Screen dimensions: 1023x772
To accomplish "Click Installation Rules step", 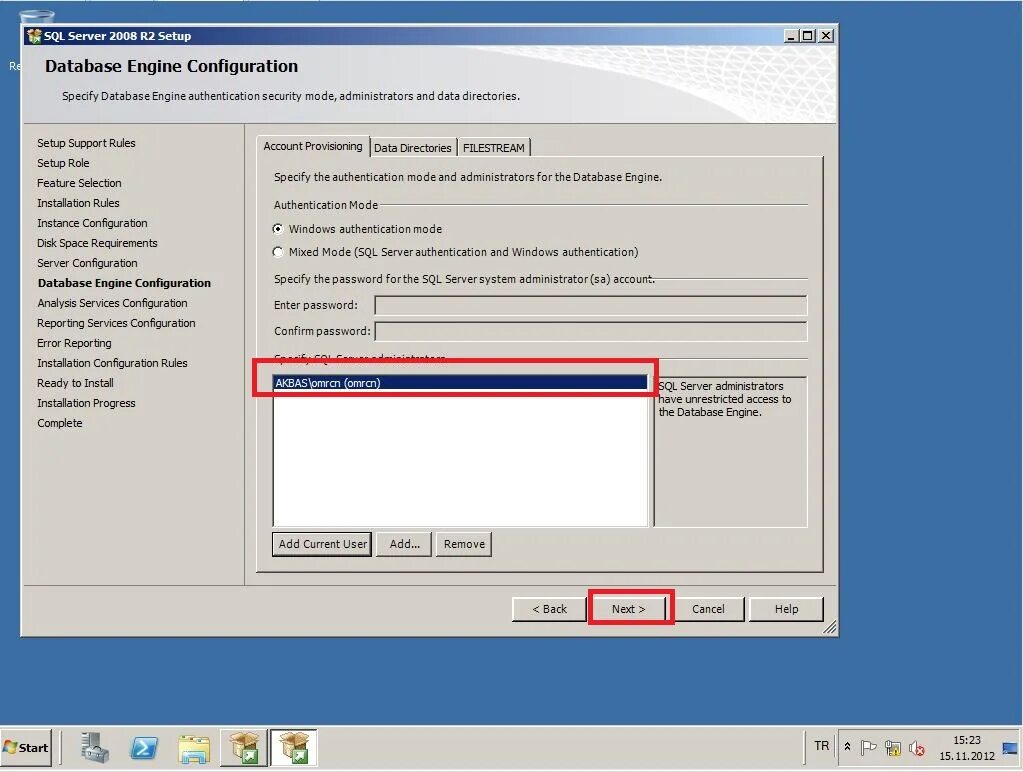I will tap(78, 203).
